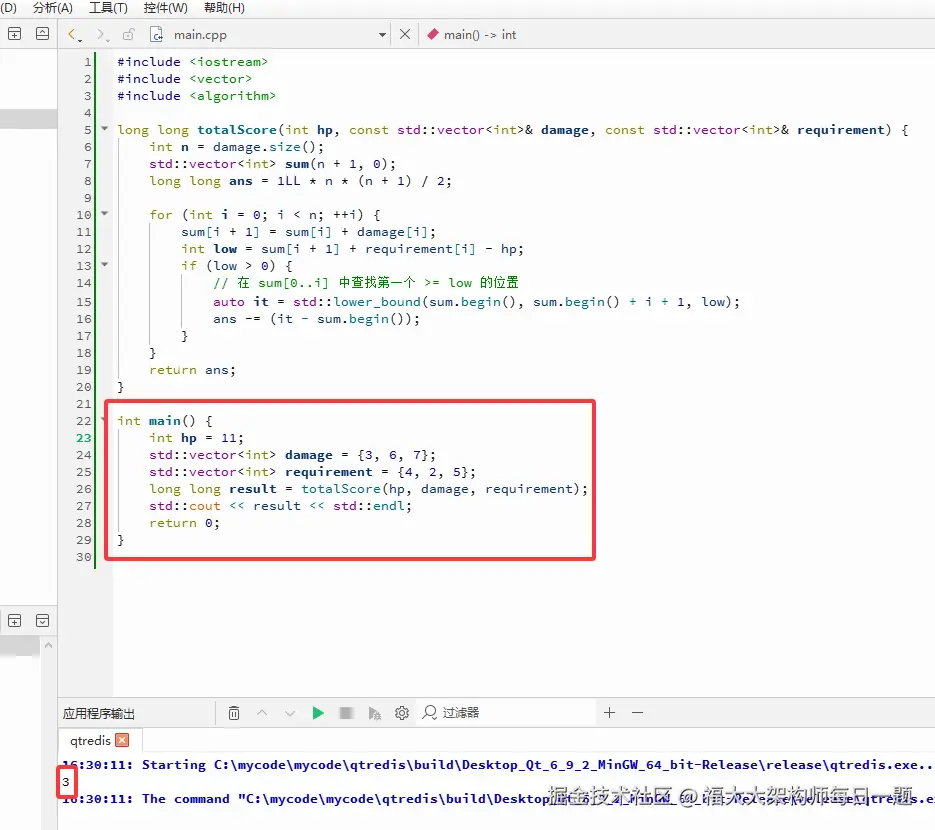Image resolution: width=935 pixels, height=830 pixels.
Task: Increase output font size with plus button
Action: point(609,713)
